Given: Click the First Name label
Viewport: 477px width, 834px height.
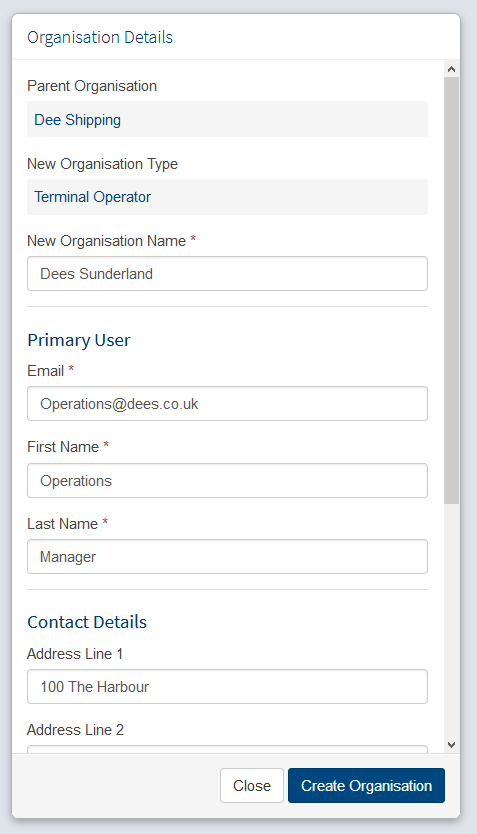Looking at the screenshot, I should pos(63,447).
